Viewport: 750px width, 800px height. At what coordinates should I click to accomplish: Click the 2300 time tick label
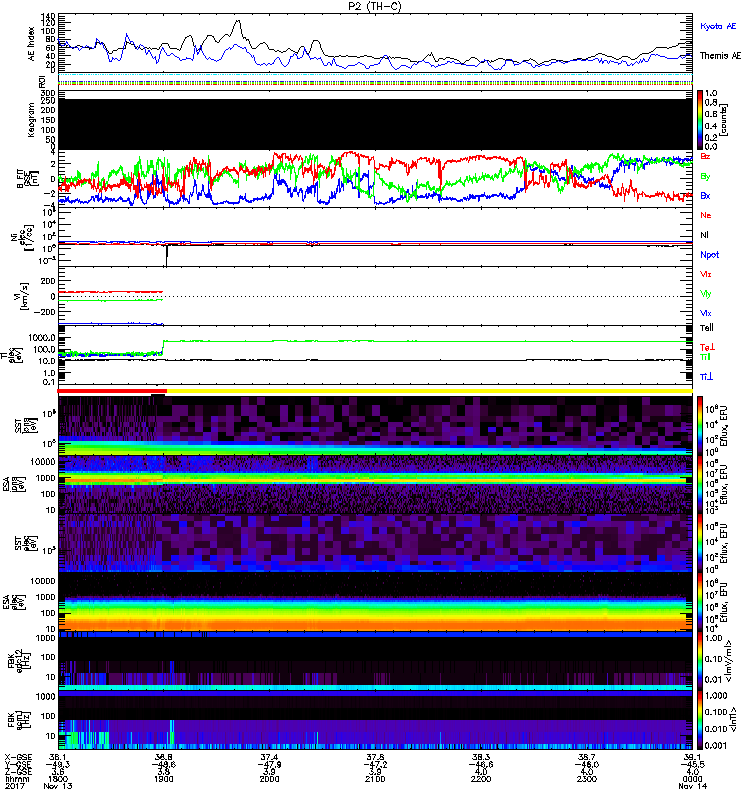[586, 779]
